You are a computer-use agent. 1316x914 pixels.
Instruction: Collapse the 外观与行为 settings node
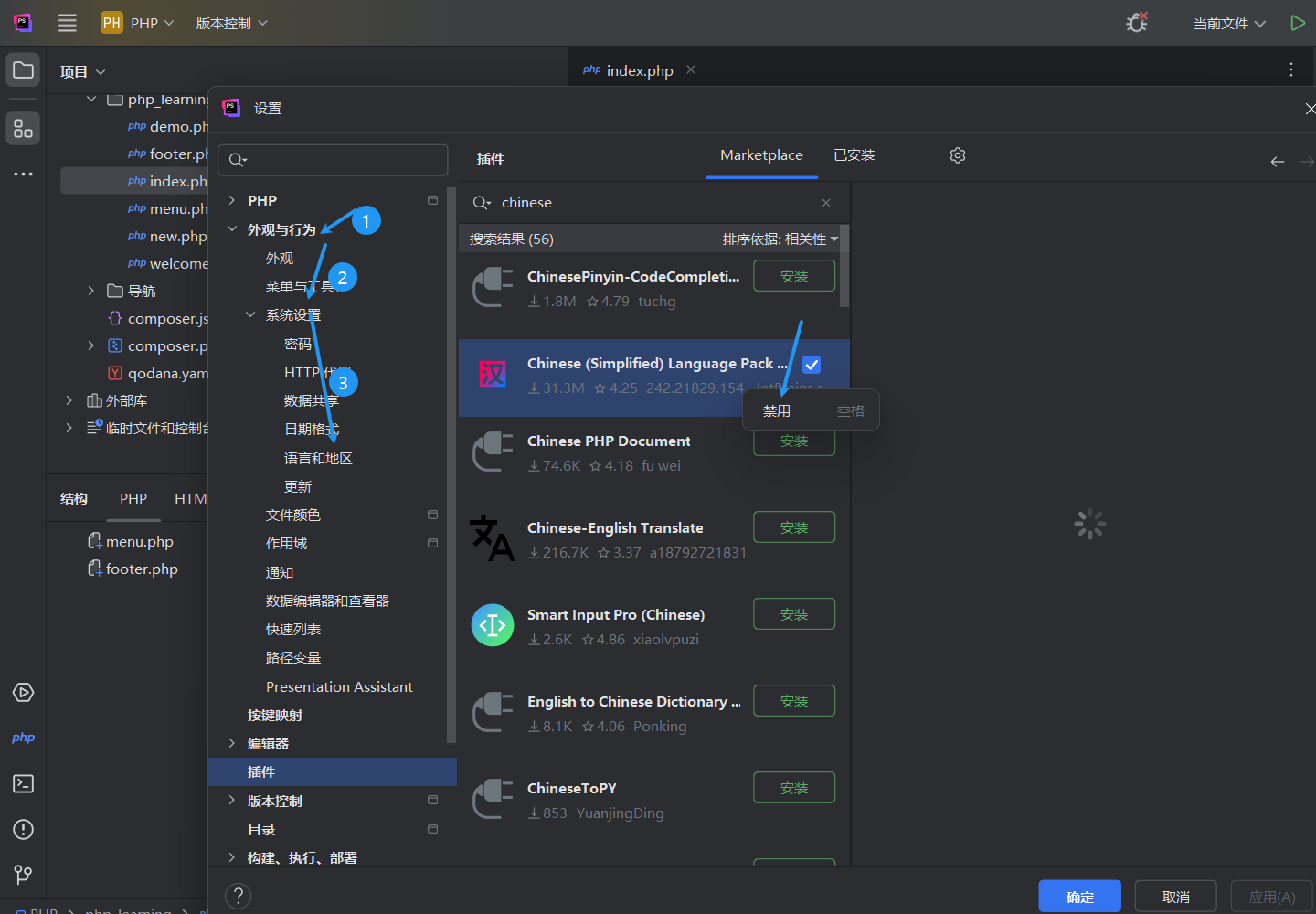tap(232, 229)
